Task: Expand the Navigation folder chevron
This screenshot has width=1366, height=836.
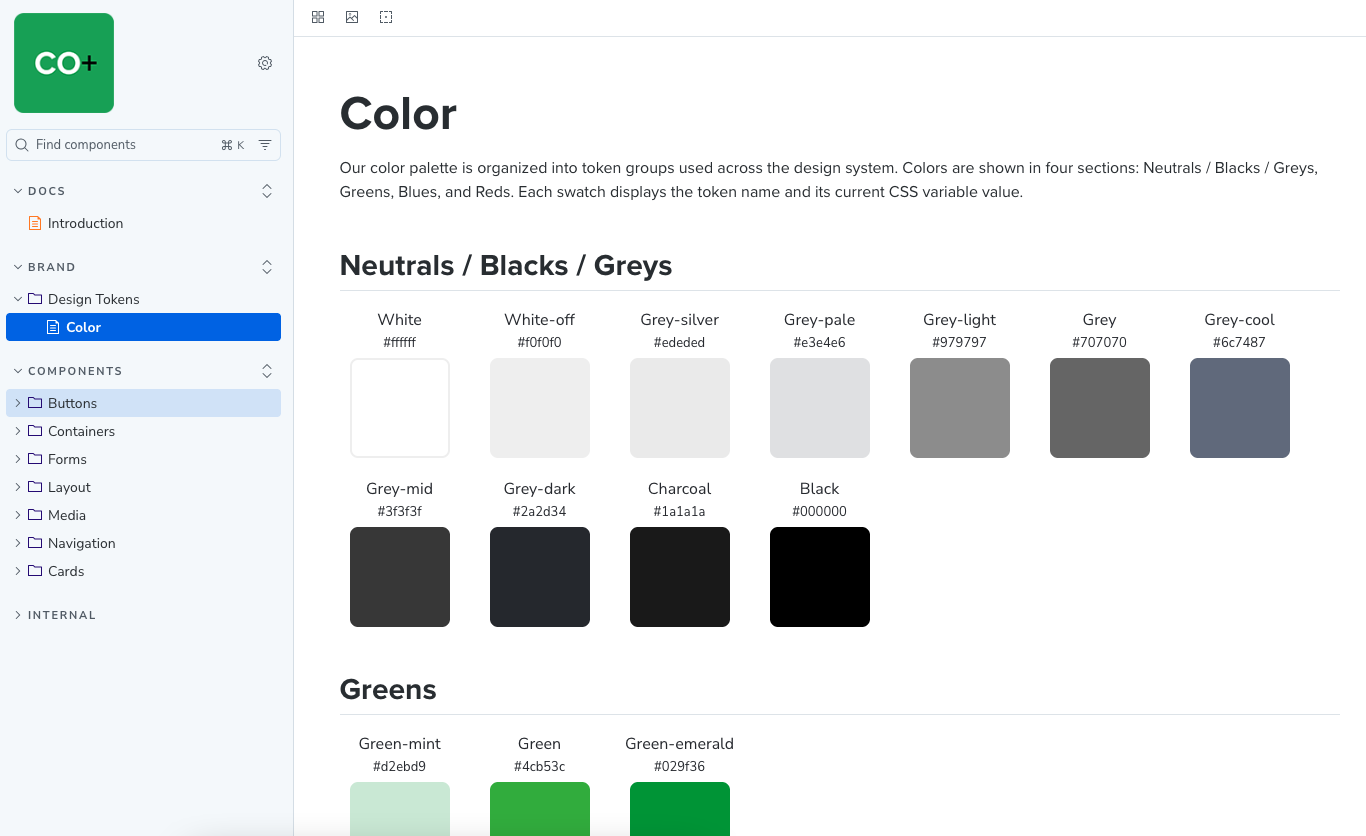Action: (x=18, y=543)
